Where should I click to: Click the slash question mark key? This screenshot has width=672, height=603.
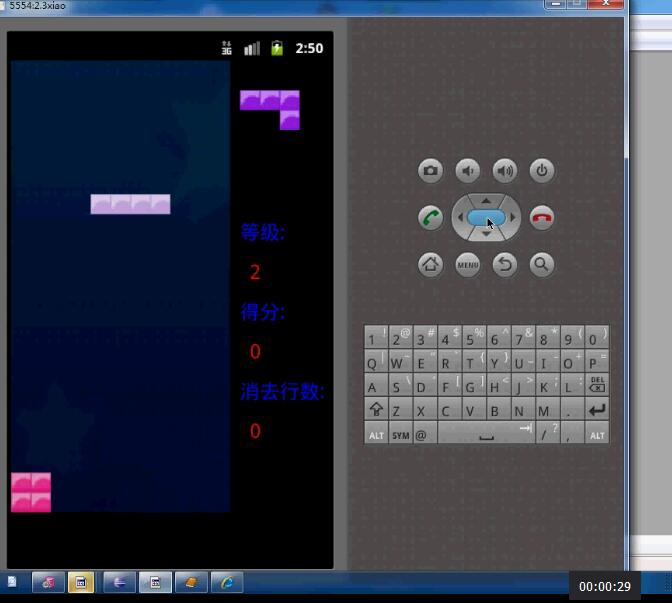point(548,434)
